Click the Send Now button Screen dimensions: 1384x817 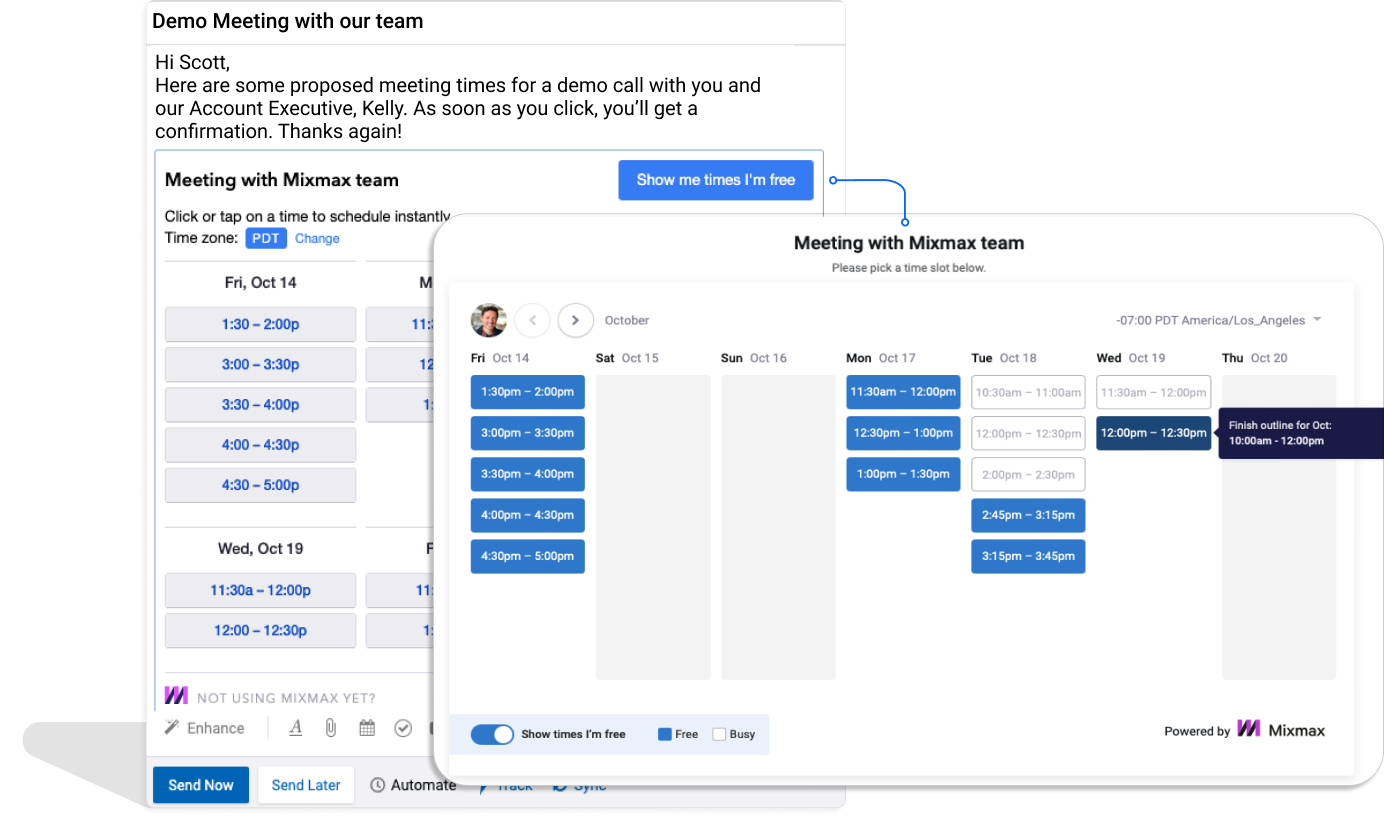click(x=201, y=785)
